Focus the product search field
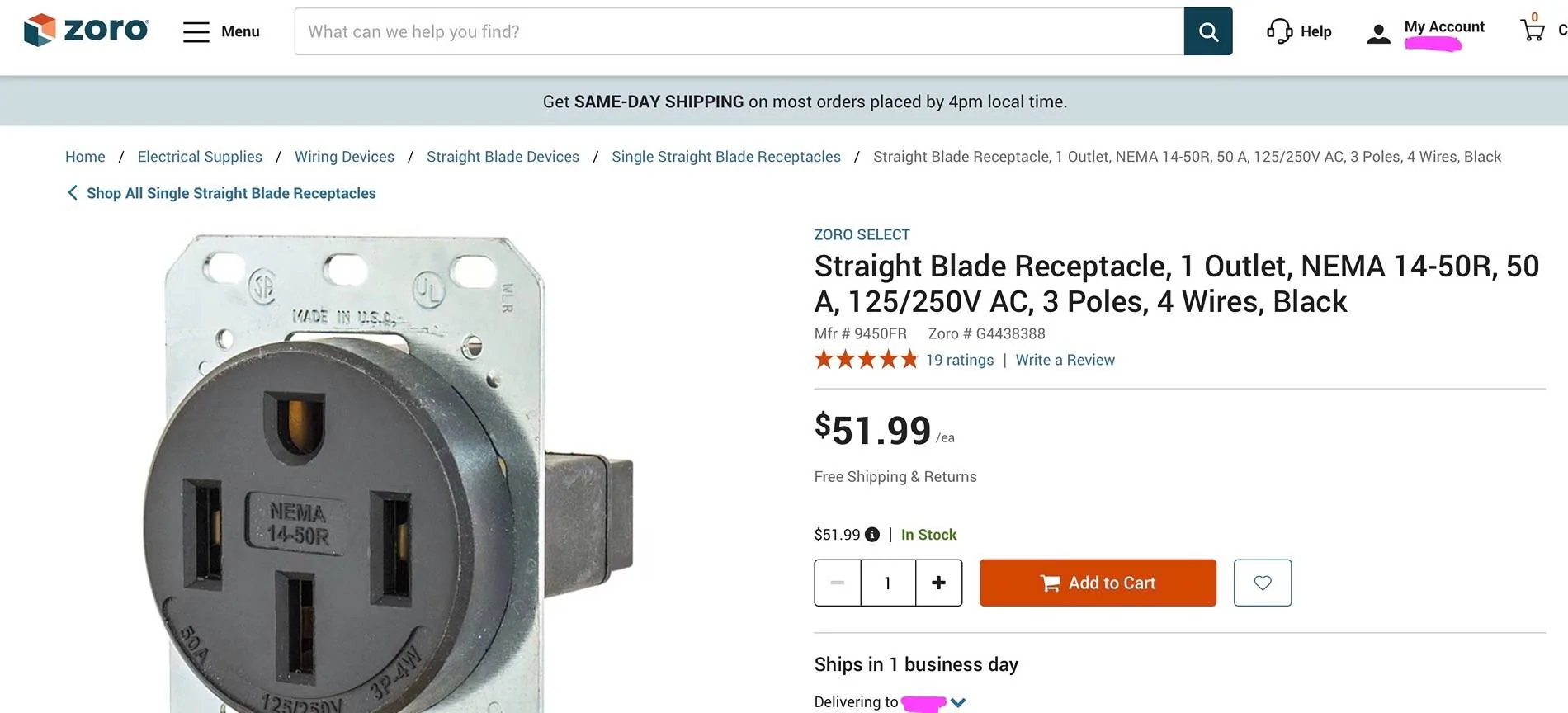Image resolution: width=1568 pixels, height=713 pixels. (x=739, y=31)
